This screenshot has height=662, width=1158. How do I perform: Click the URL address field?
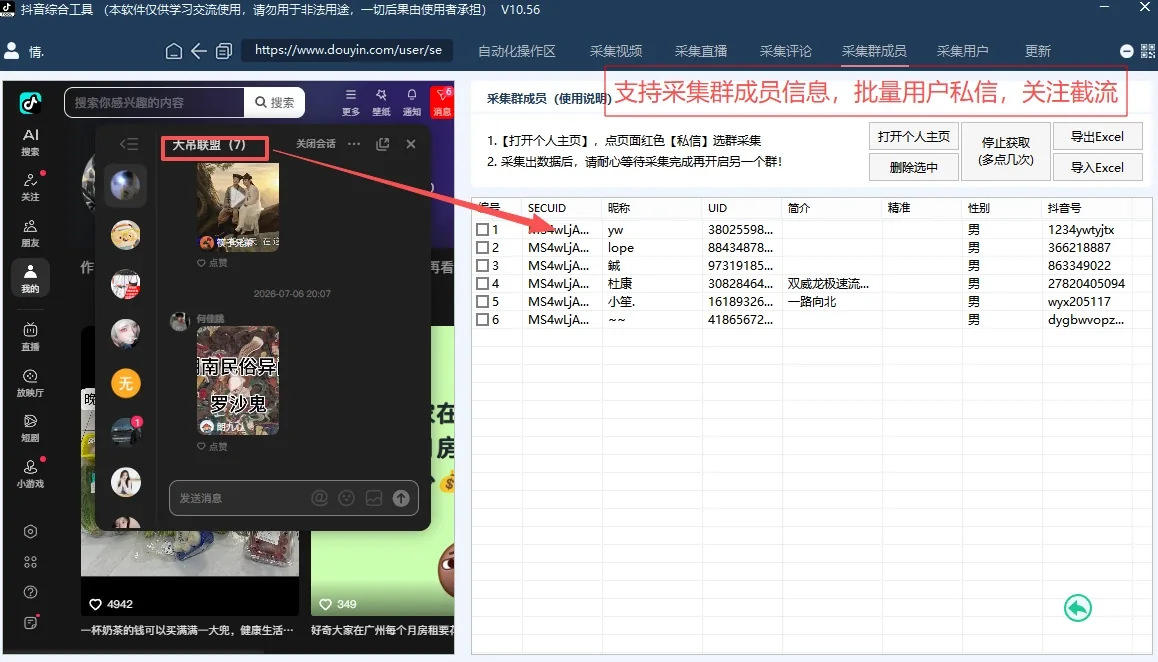[x=348, y=50]
